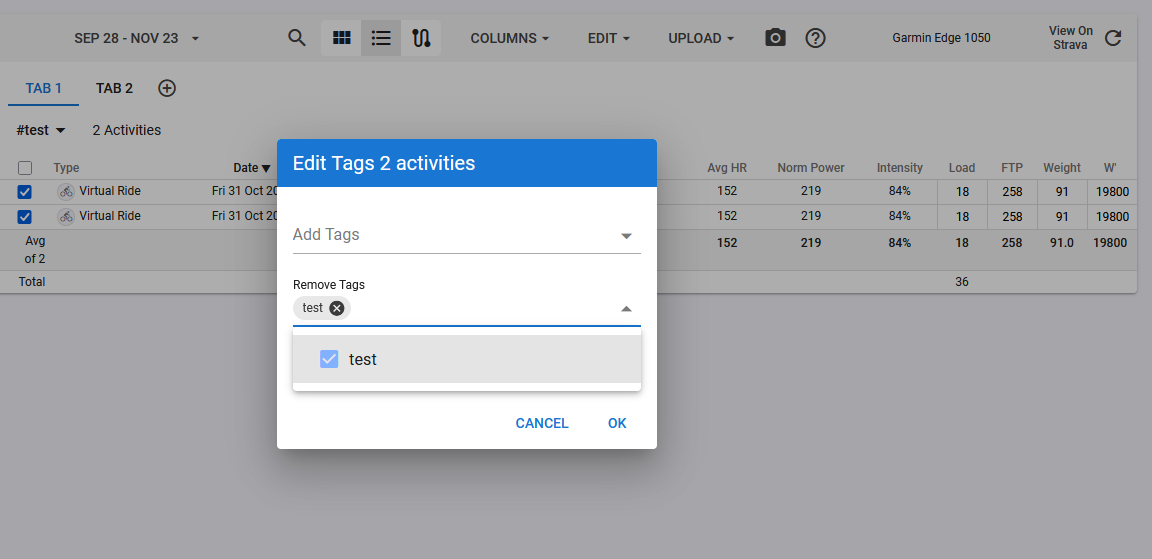Open the COLUMNS dropdown menu
The width and height of the screenshot is (1152, 559).
point(509,38)
